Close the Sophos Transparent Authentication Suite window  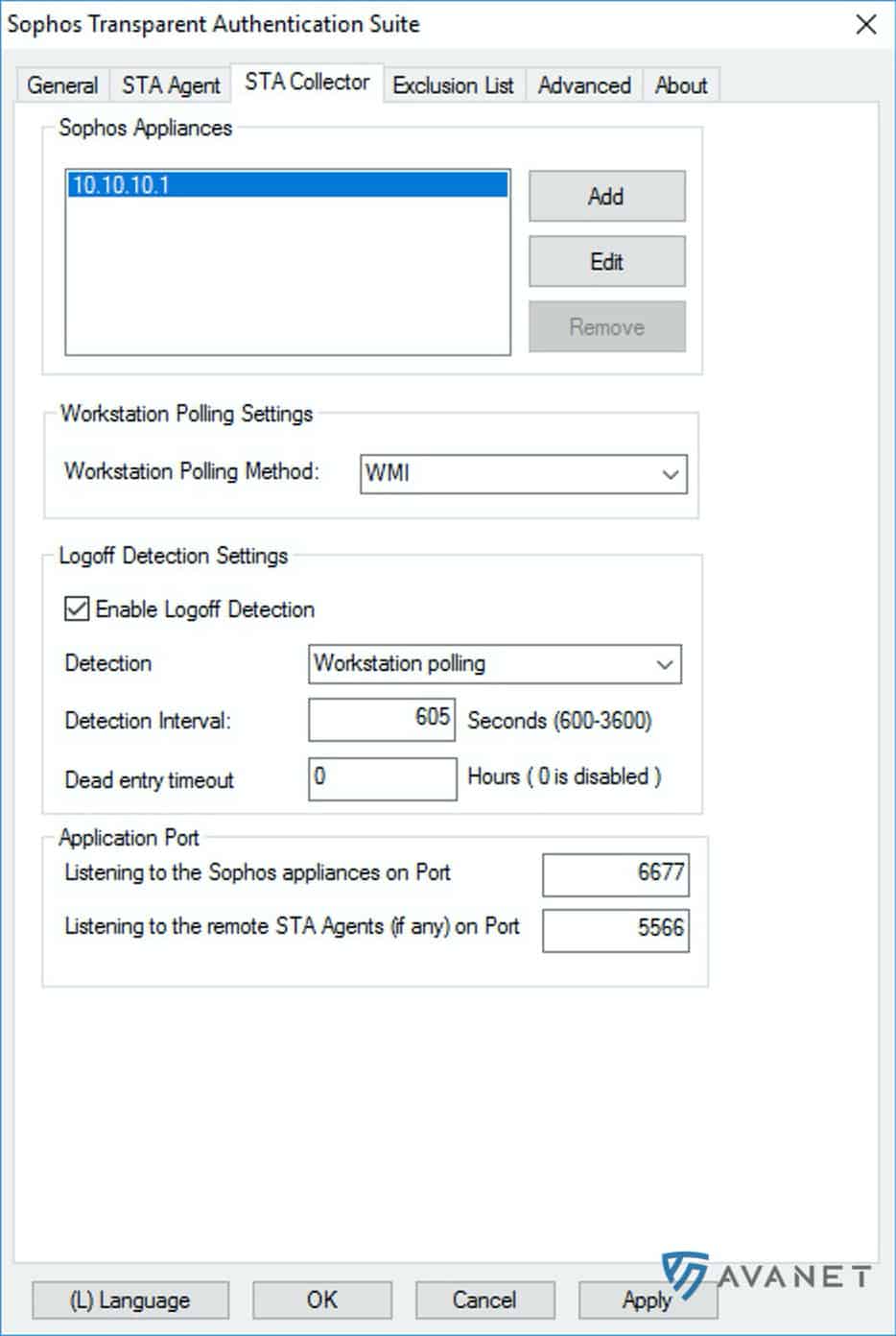pyautogui.click(x=866, y=24)
